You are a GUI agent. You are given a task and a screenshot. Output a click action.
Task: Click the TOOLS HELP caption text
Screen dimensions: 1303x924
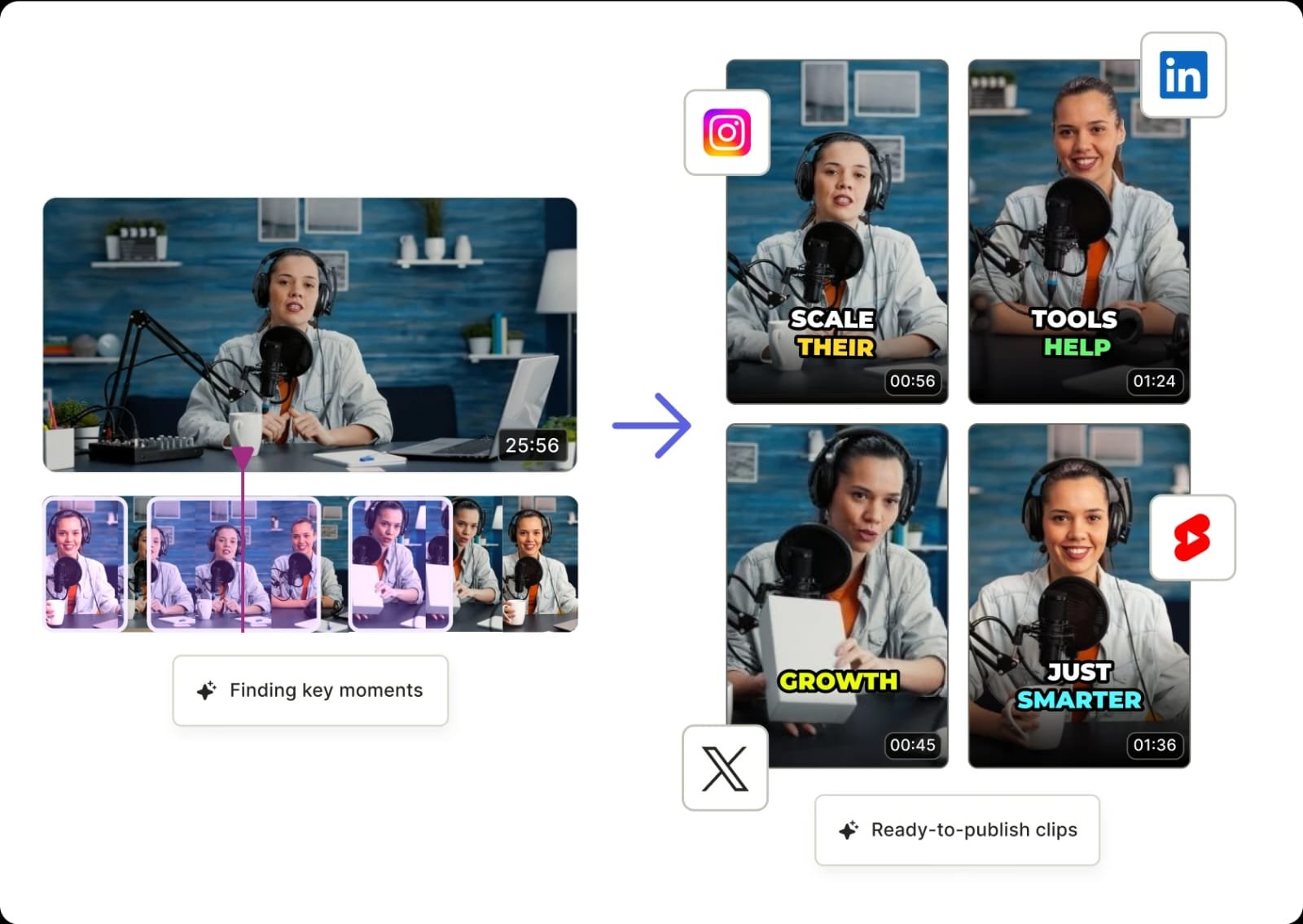click(x=1075, y=333)
